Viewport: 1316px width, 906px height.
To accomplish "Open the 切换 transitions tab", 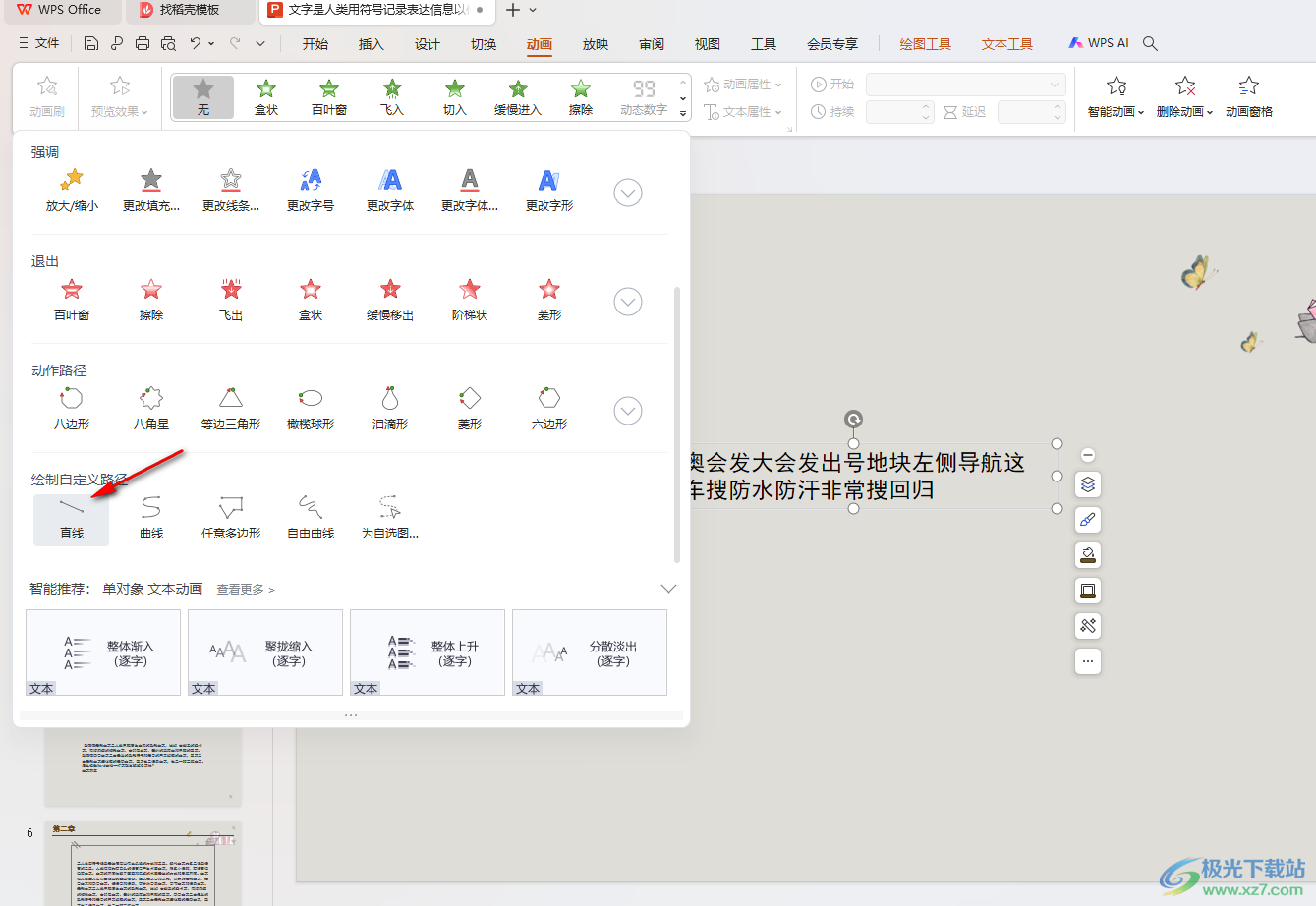I will coord(484,44).
